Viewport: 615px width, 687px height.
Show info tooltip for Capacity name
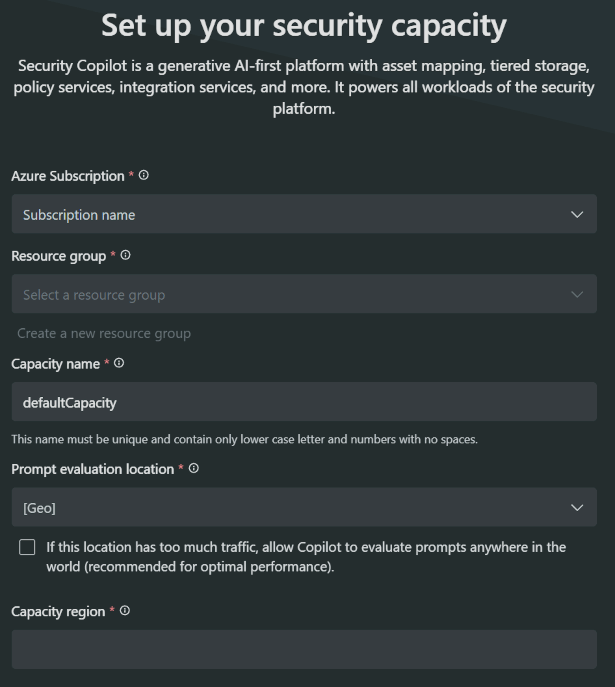[119, 363]
